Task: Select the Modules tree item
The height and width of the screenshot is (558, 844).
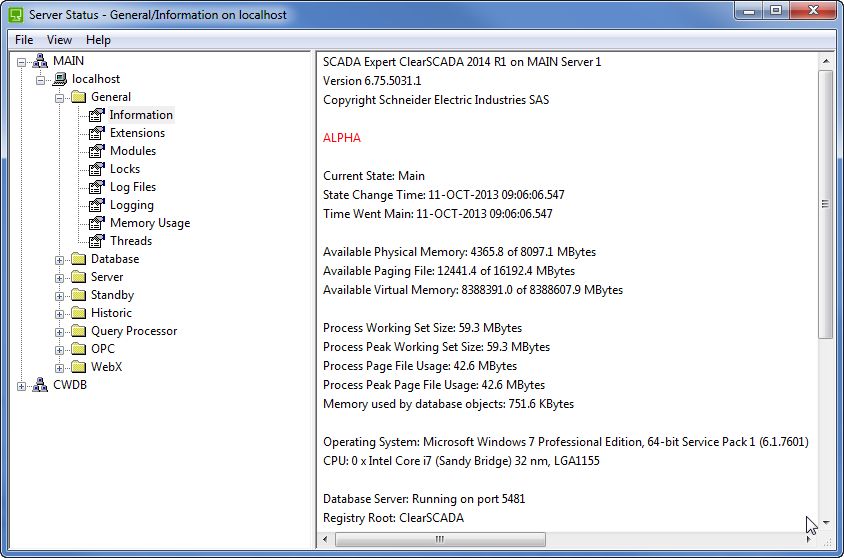Action: point(133,151)
